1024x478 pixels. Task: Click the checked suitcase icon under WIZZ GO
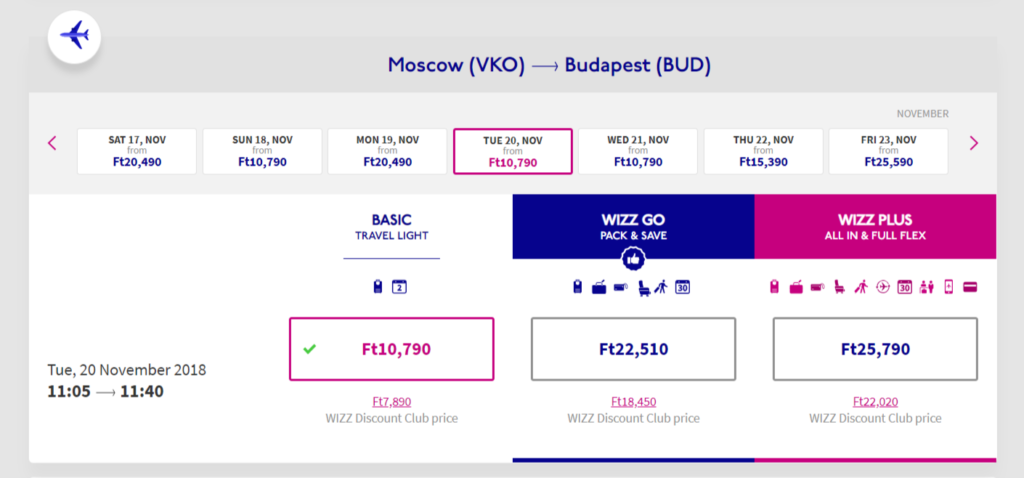[x=599, y=287]
